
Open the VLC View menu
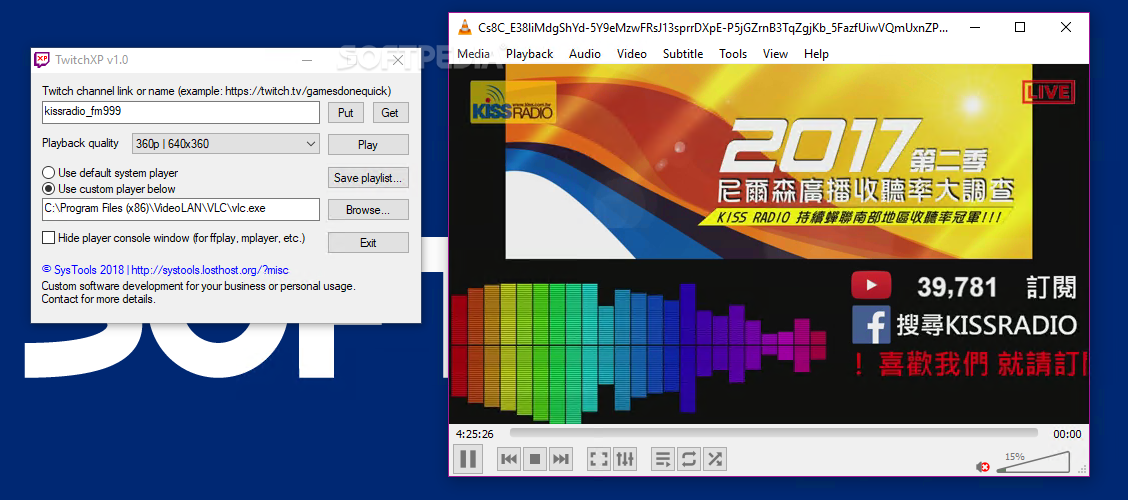(776, 54)
